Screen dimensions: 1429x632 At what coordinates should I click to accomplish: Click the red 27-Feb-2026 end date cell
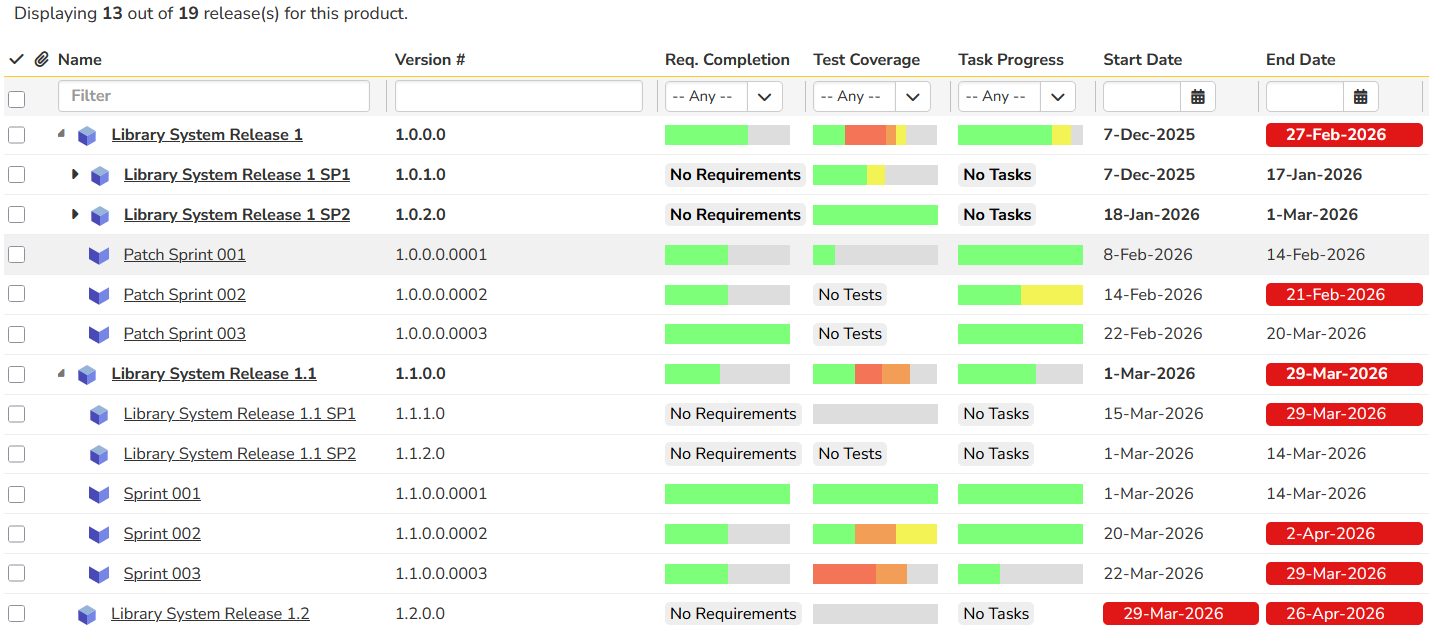[1344, 135]
